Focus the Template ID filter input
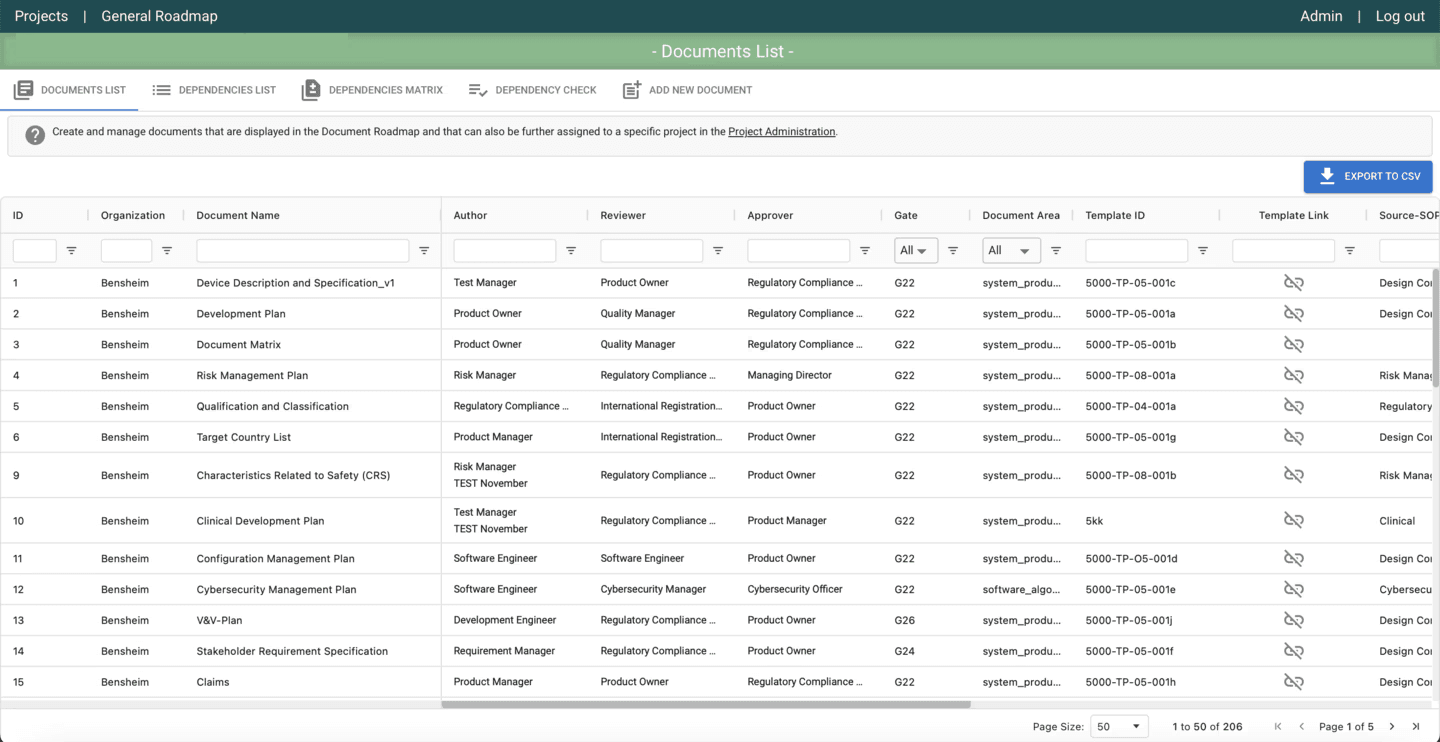Screen dimensions: 1440x742 point(1137,250)
